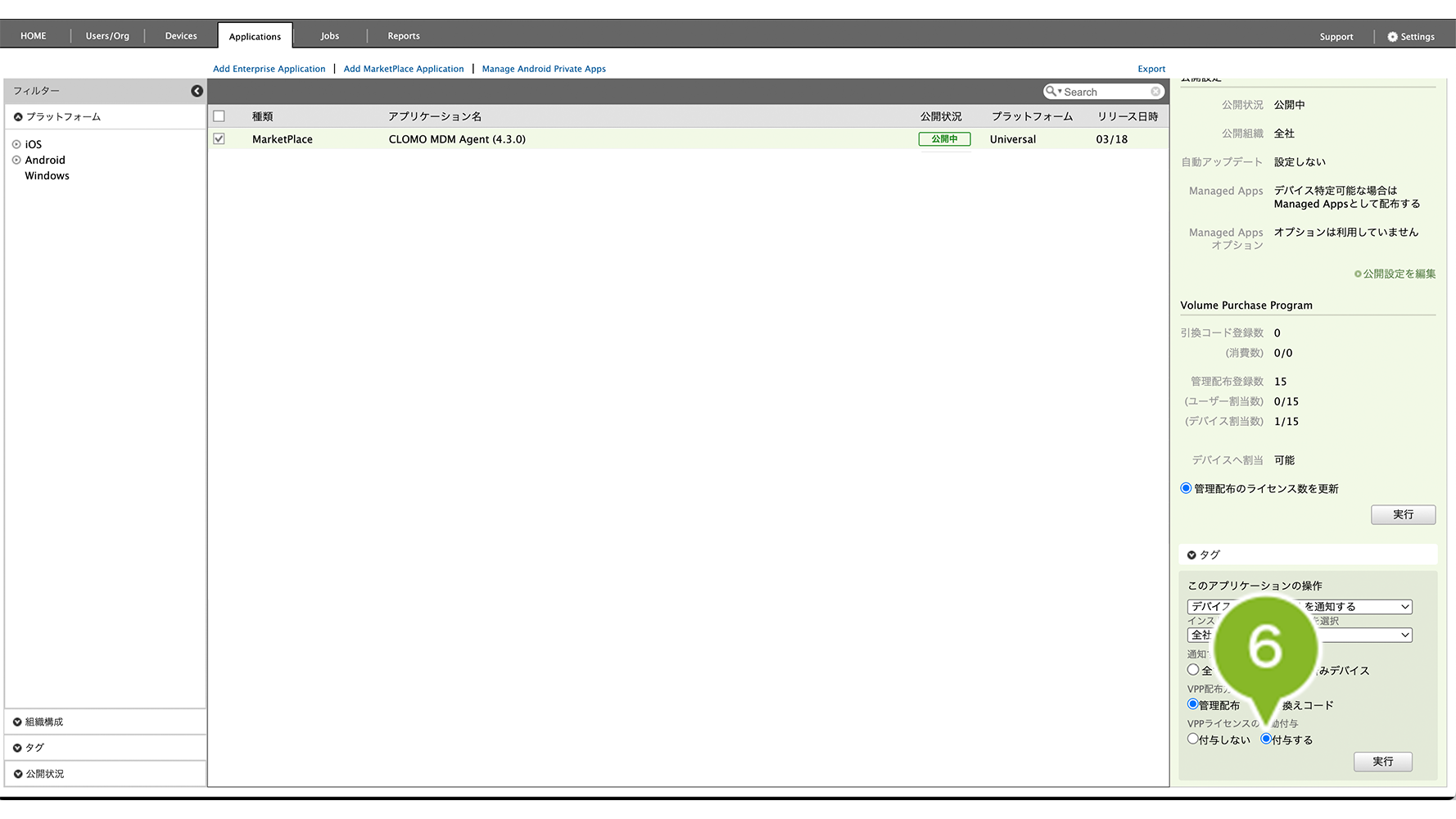Expand the Android platform filter
1456x819 pixels.
16,161
